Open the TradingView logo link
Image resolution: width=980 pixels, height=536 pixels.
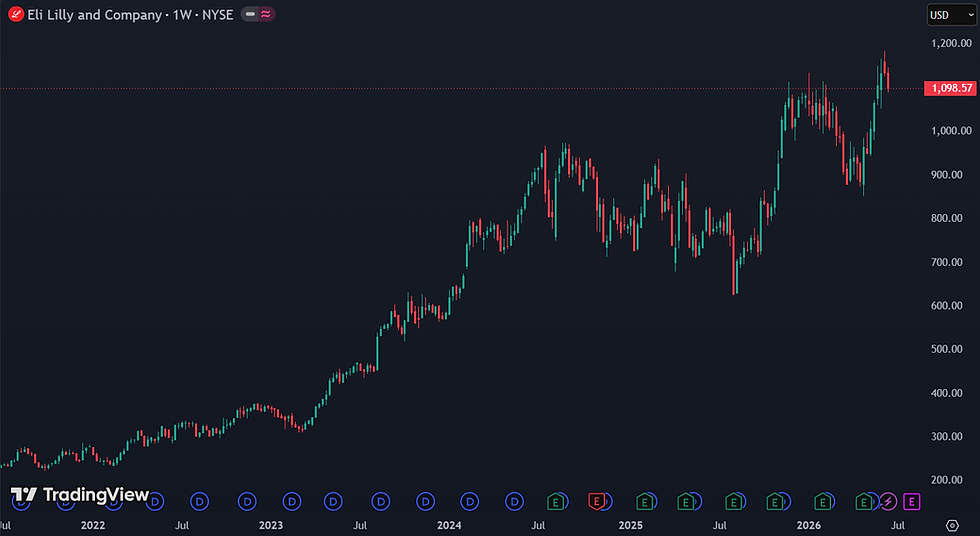(x=80, y=495)
